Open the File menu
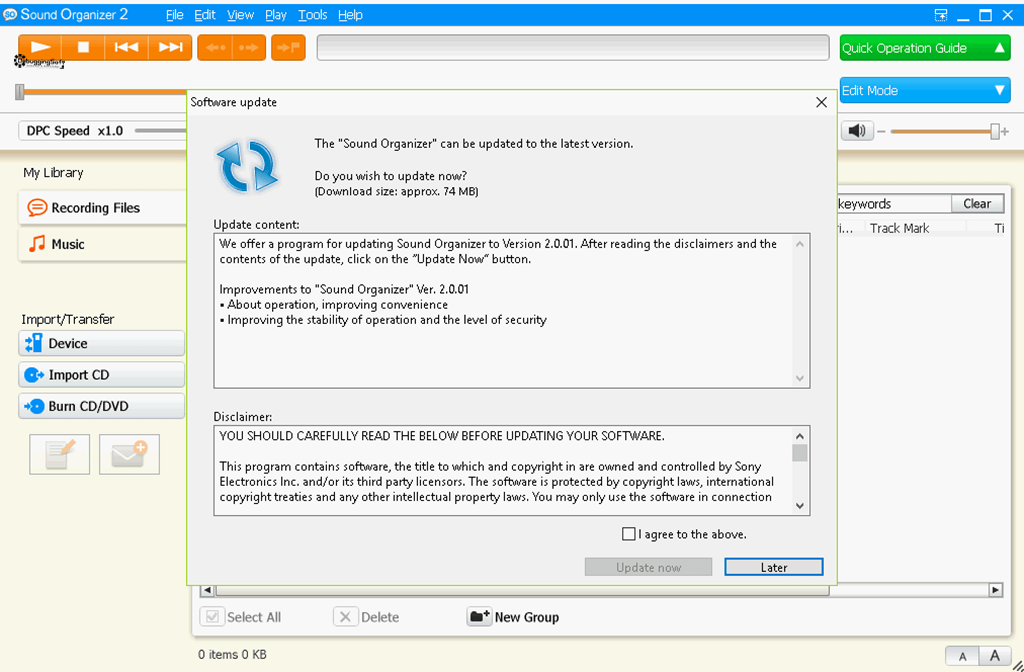The width and height of the screenshot is (1024, 672). 174,14
